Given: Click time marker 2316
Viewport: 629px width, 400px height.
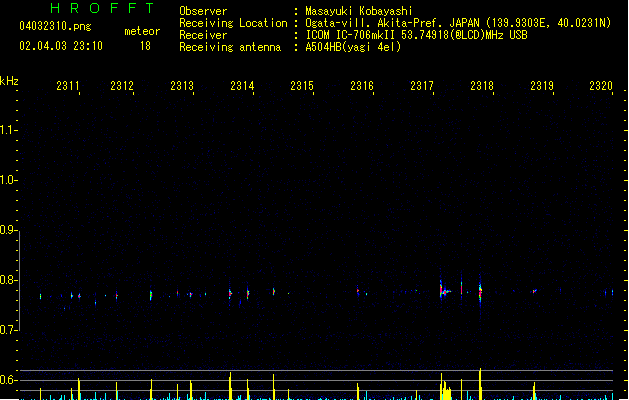Looking at the screenshot, I should point(362,86).
